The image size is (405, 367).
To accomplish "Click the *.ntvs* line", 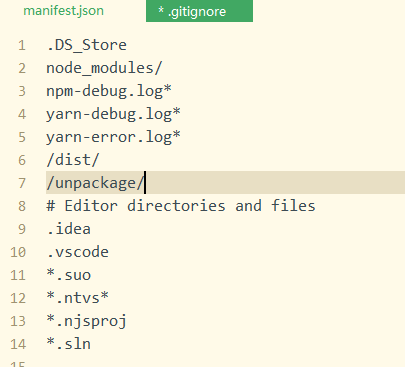I will tap(77, 298).
